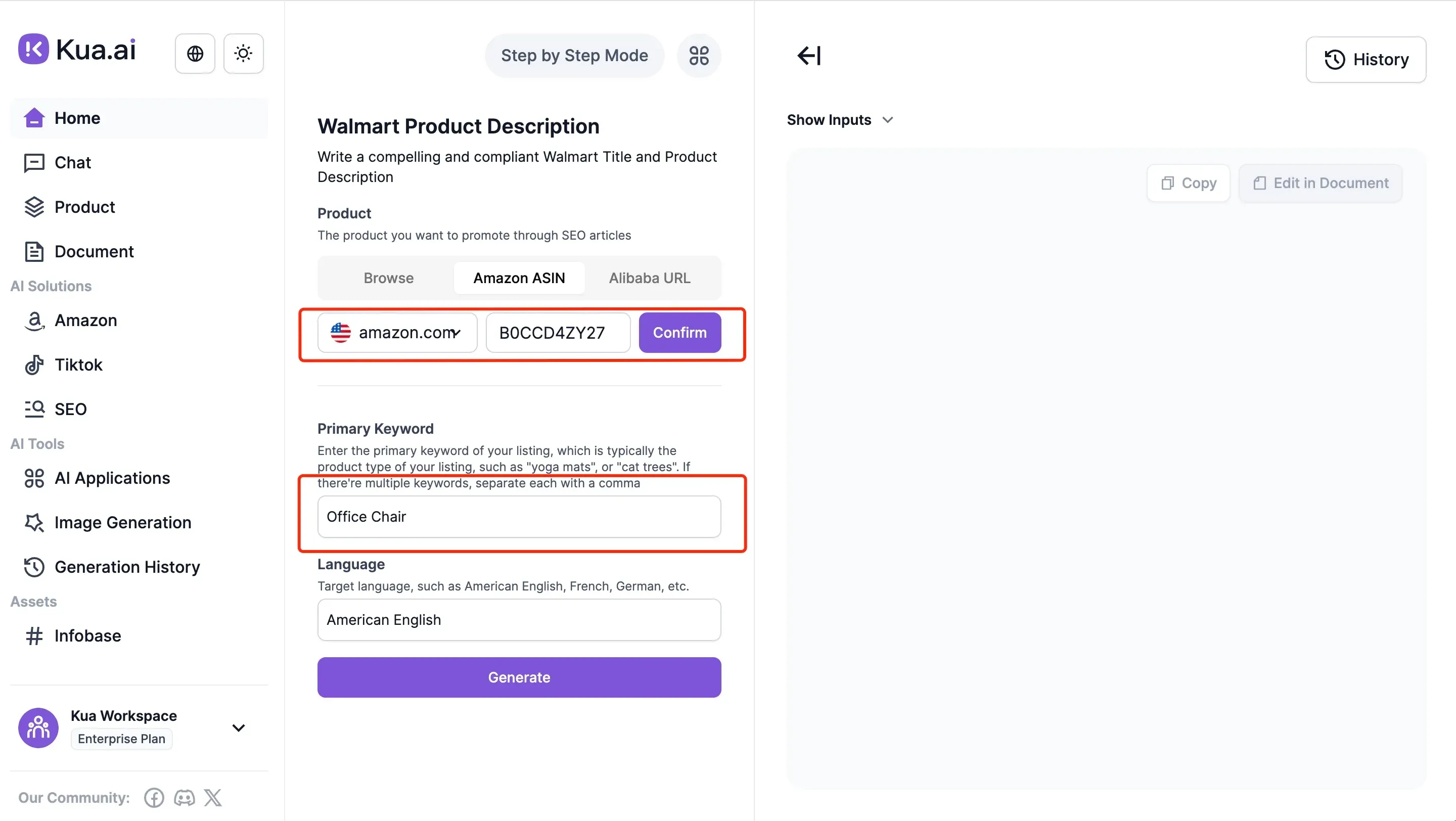Image resolution: width=1456 pixels, height=821 pixels.
Task: Open the History button
Action: point(1366,59)
